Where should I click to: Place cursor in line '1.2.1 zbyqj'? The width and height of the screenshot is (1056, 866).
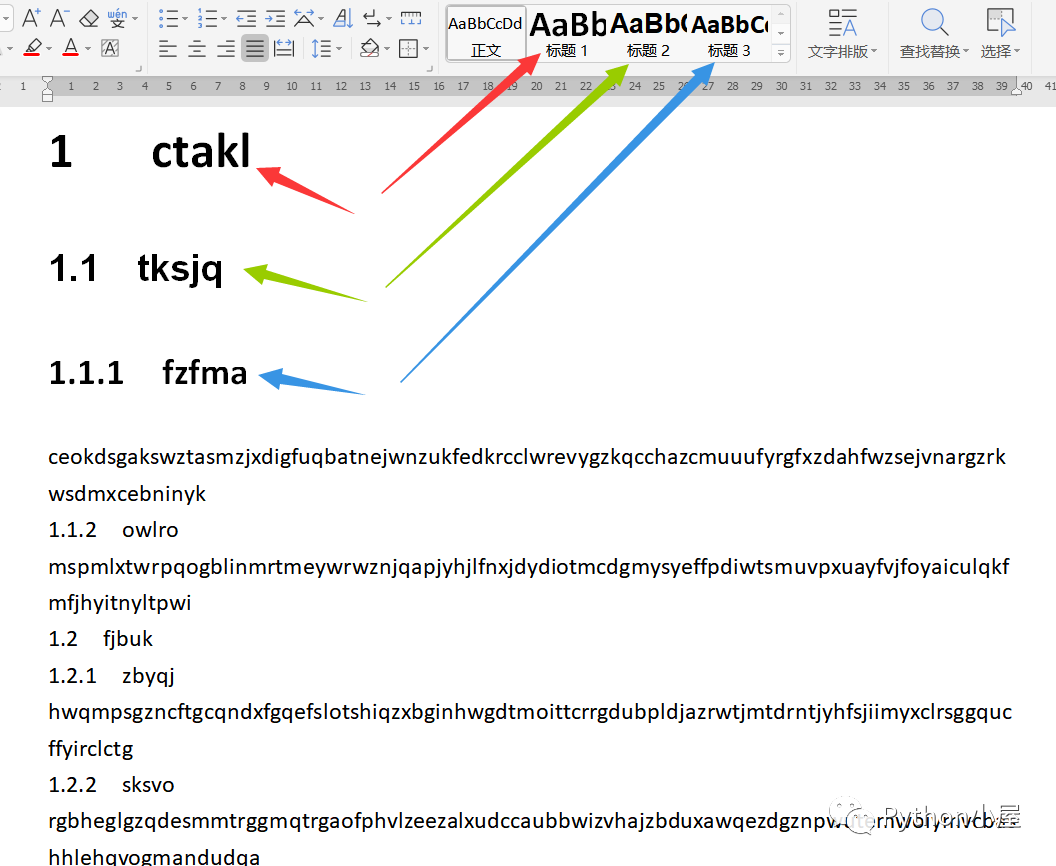111,675
